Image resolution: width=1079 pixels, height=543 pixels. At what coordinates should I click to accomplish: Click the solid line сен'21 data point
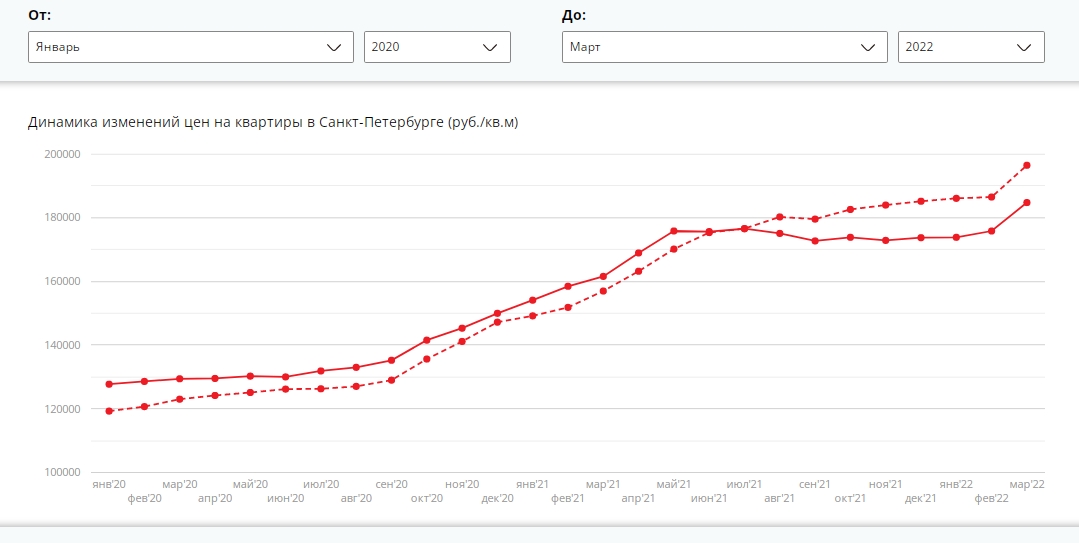tap(815, 241)
